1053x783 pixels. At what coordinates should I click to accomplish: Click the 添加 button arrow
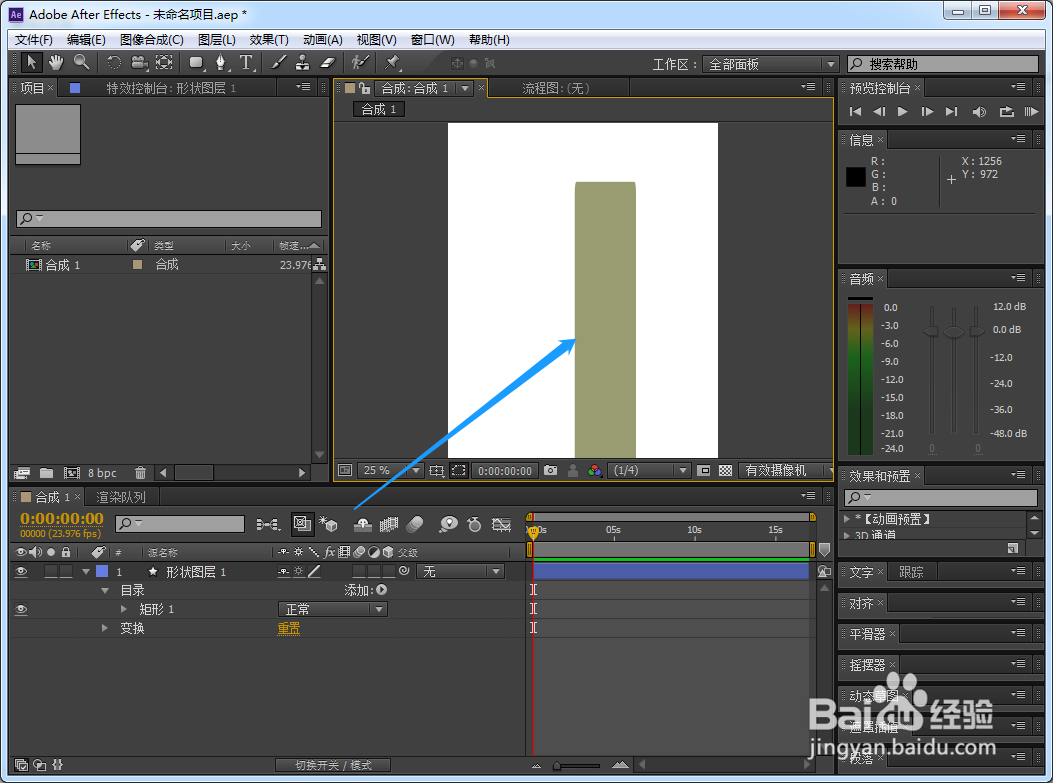click(x=381, y=590)
